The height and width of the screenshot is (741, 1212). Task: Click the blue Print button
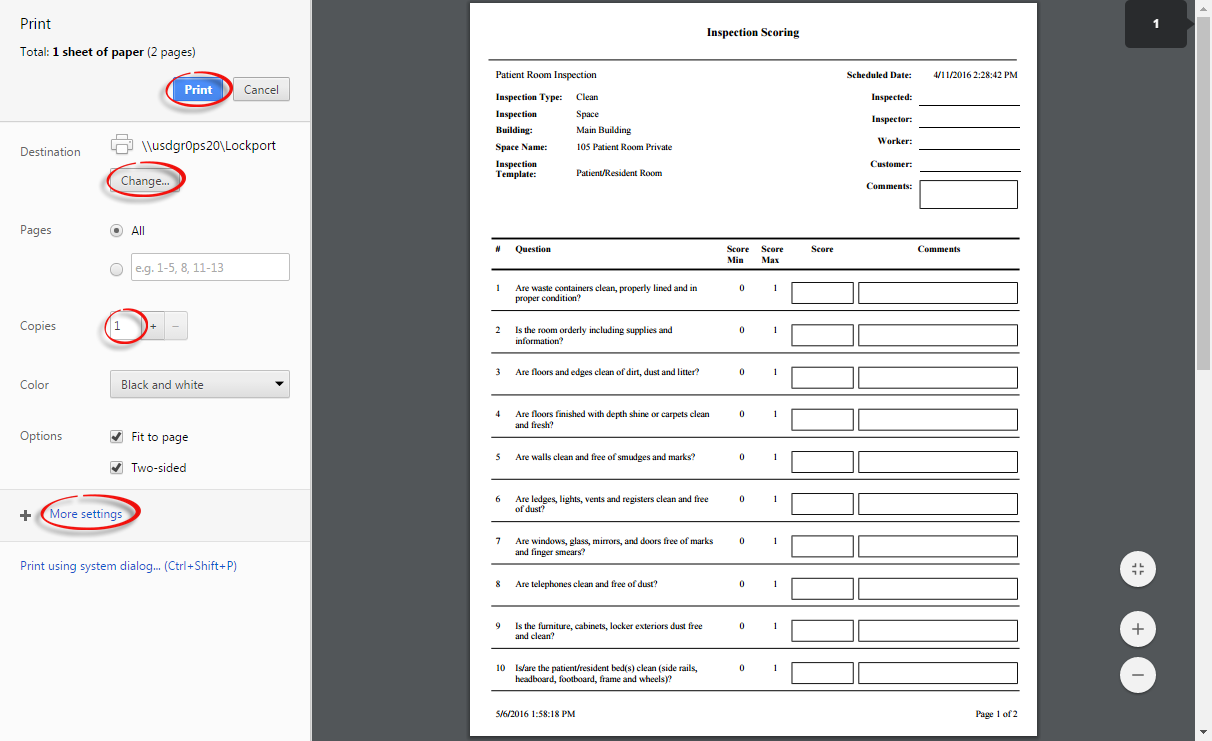(198, 90)
